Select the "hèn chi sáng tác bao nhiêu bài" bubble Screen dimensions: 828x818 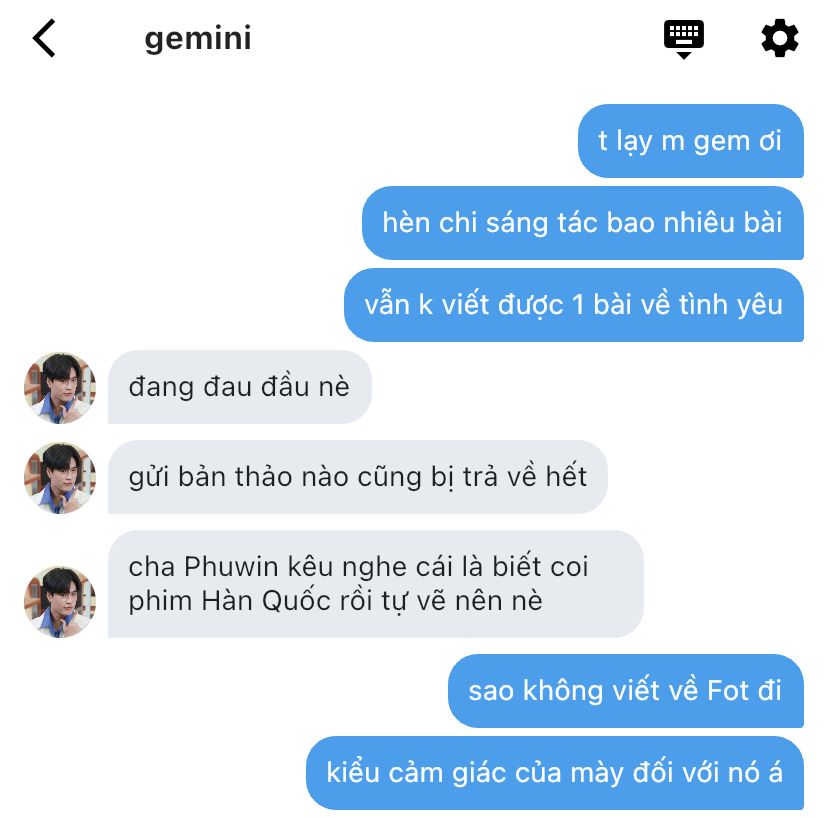[x=582, y=223]
